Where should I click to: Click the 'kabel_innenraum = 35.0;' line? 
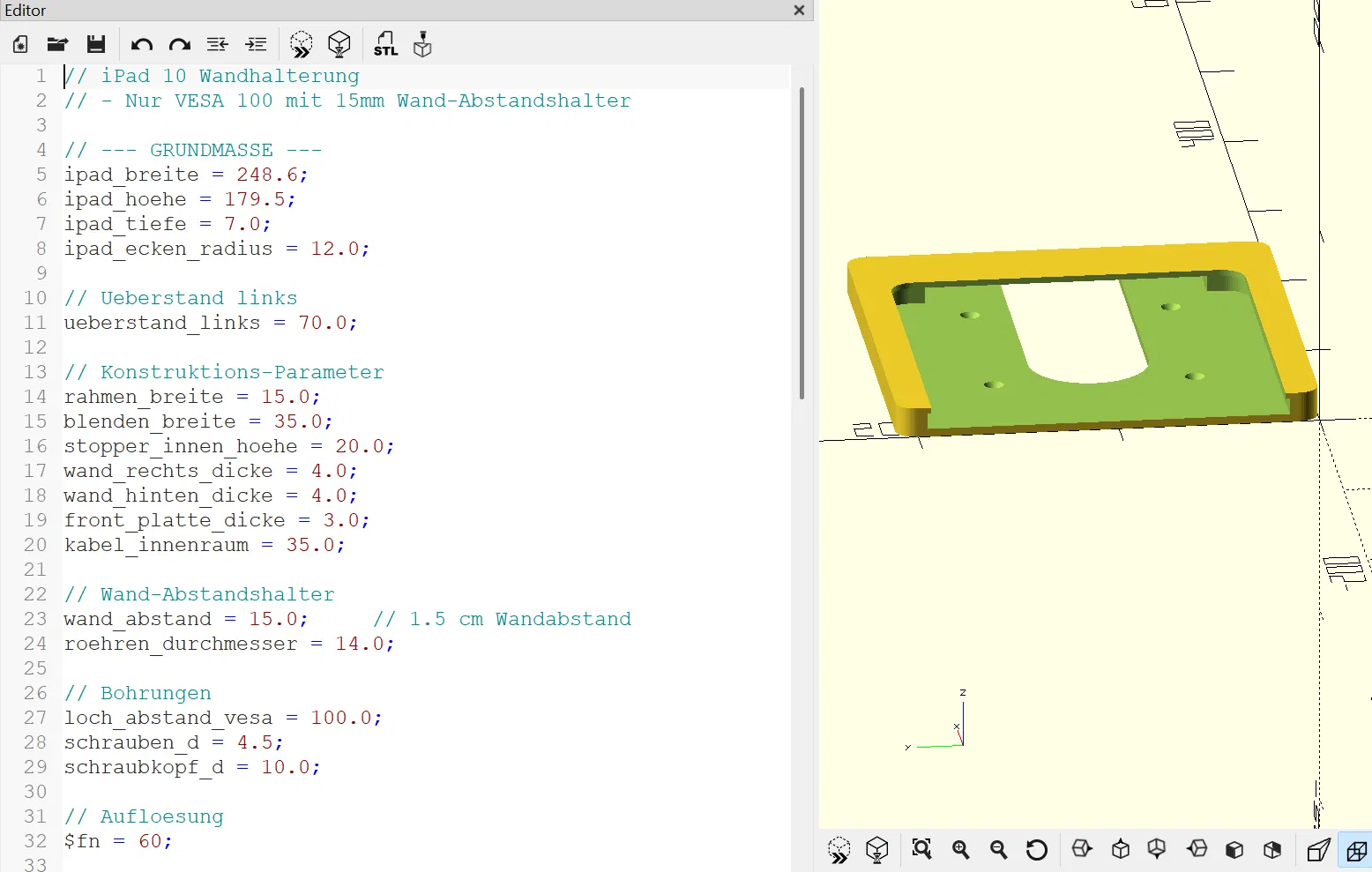[x=205, y=545]
